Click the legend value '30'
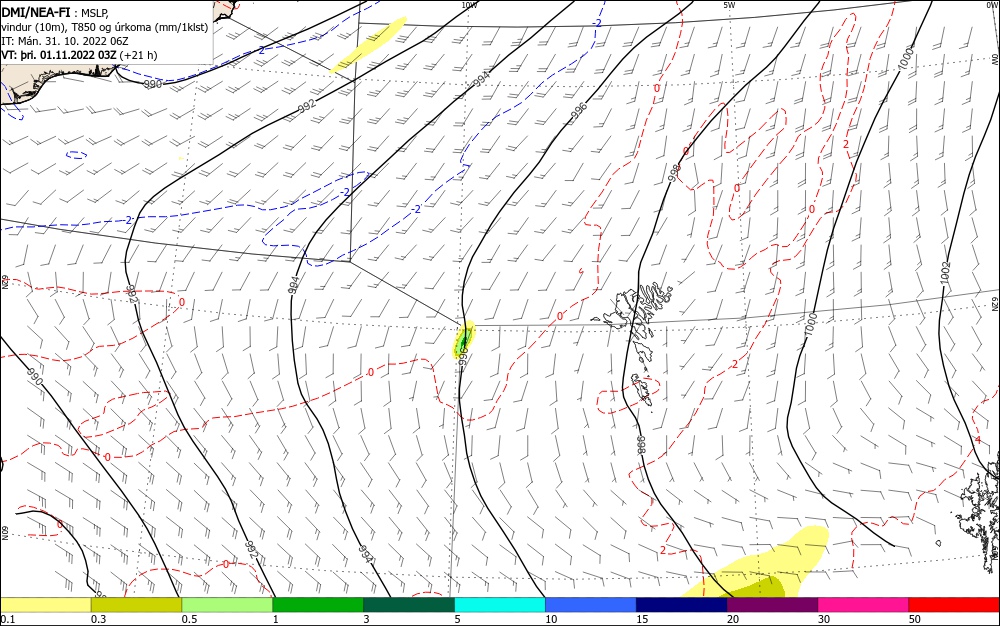Image resolution: width=1000 pixels, height=626 pixels. click(x=824, y=619)
